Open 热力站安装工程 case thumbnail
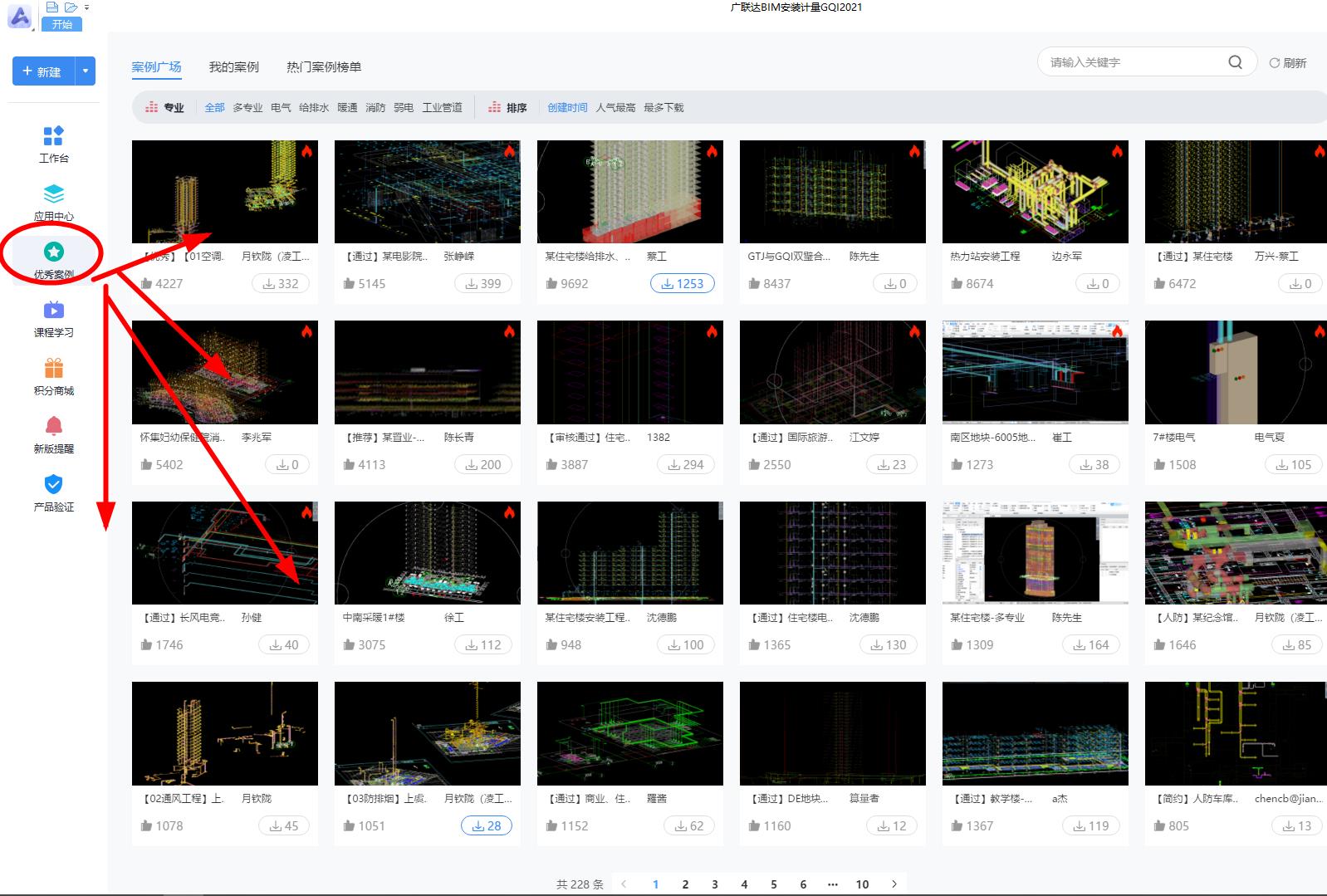This screenshot has height=896, width=1327. [1035, 192]
